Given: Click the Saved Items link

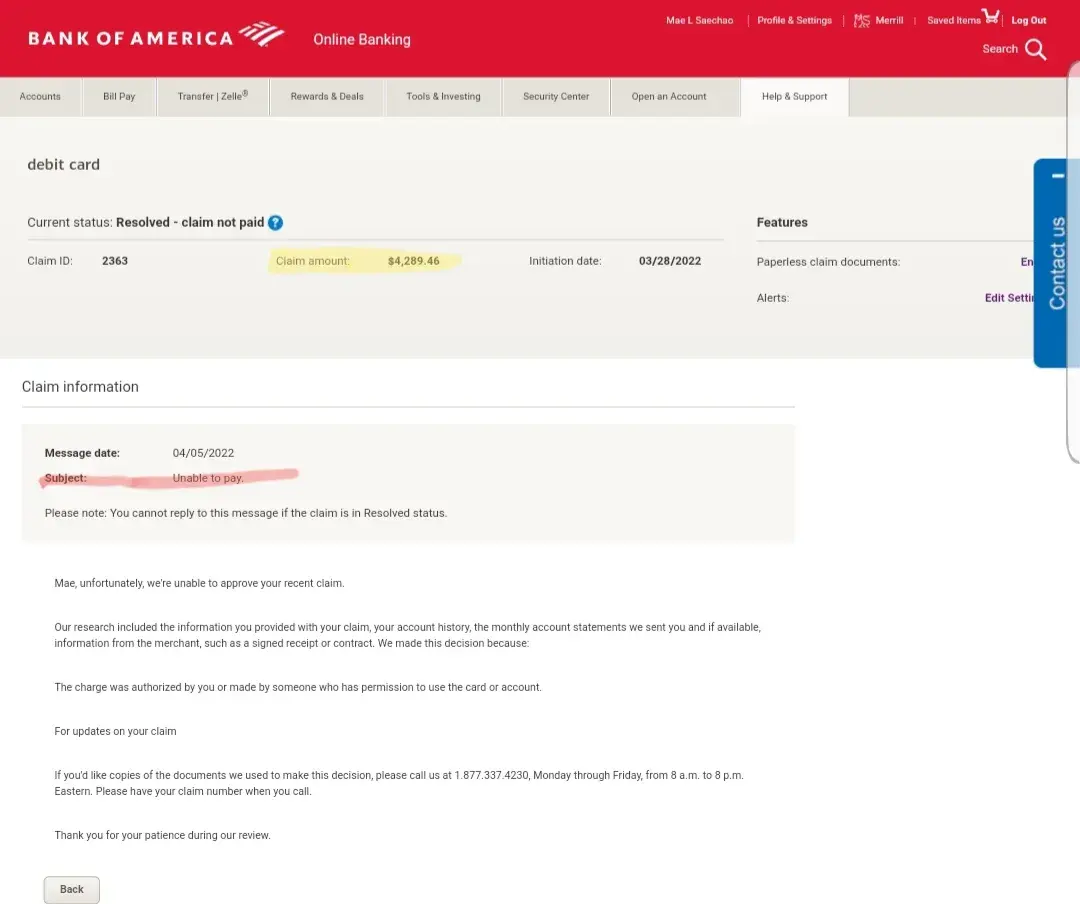Looking at the screenshot, I should point(953,21).
